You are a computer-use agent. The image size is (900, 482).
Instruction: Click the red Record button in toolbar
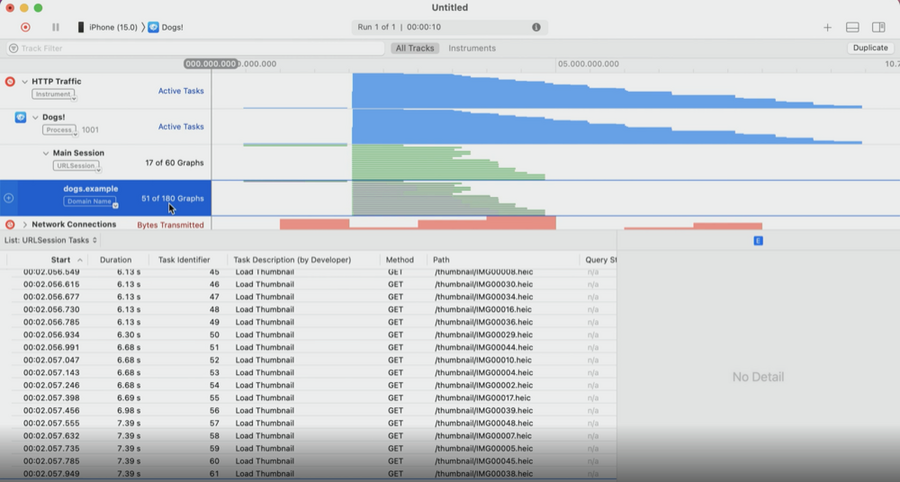(x=25, y=27)
